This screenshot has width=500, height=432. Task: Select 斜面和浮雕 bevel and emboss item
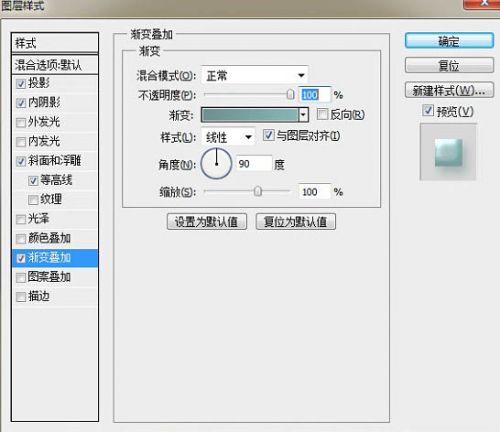pyautogui.click(x=55, y=161)
